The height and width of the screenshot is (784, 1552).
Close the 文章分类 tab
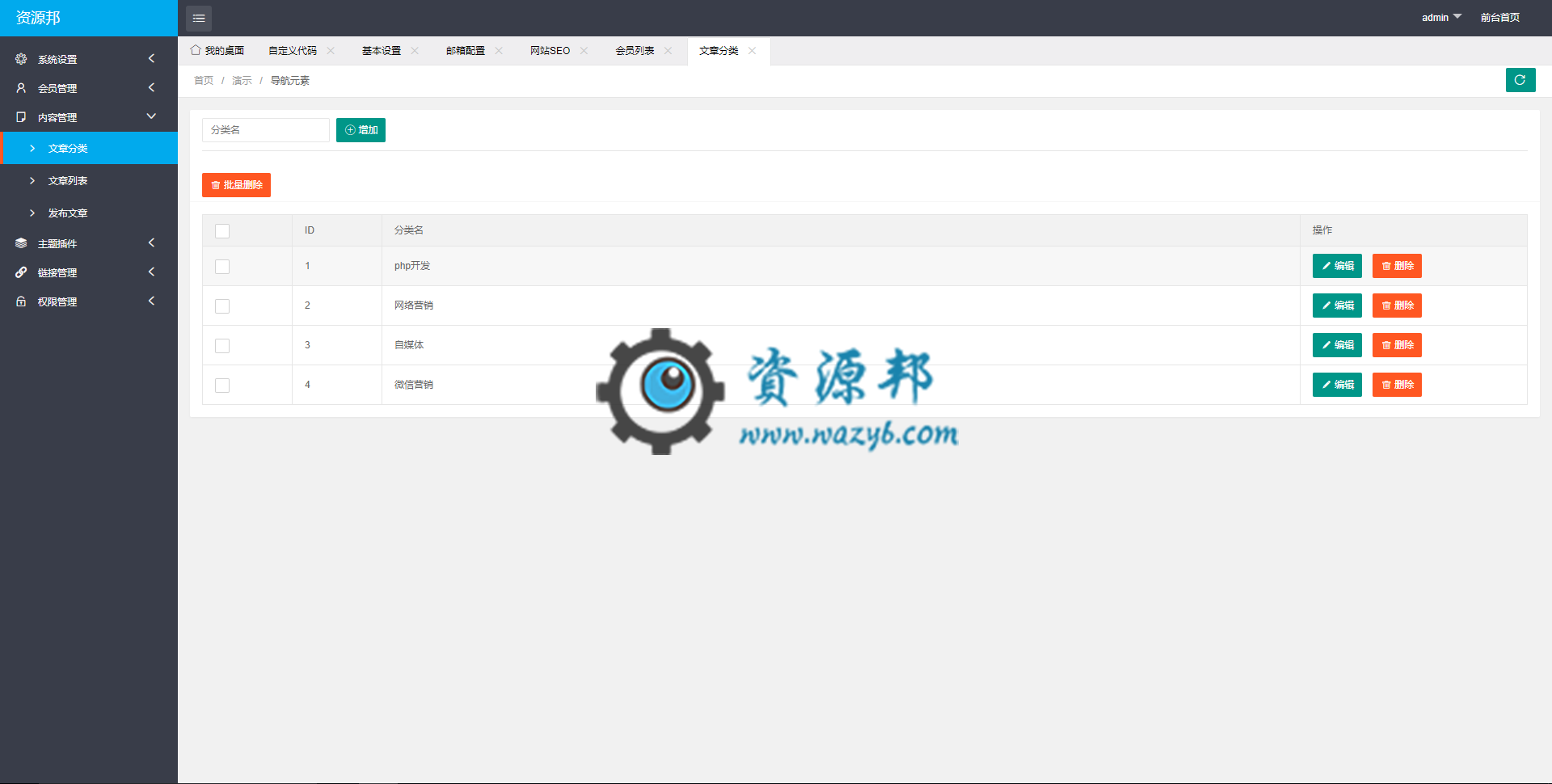point(752,50)
